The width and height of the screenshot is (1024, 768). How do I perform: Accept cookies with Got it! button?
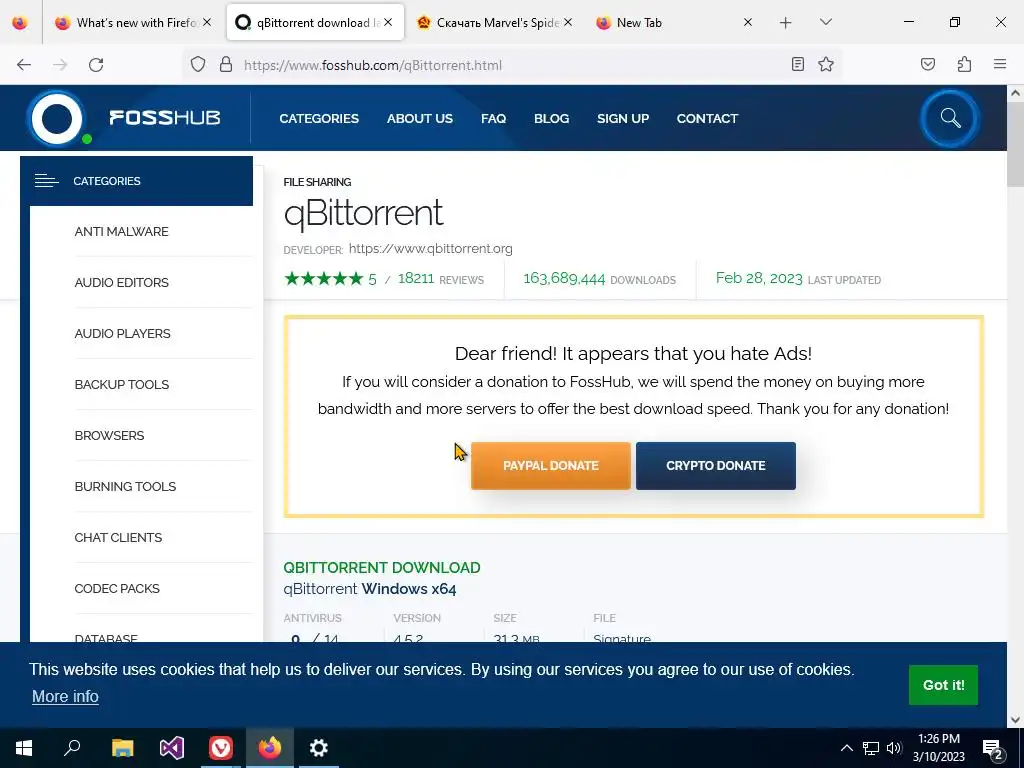point(943,685)
